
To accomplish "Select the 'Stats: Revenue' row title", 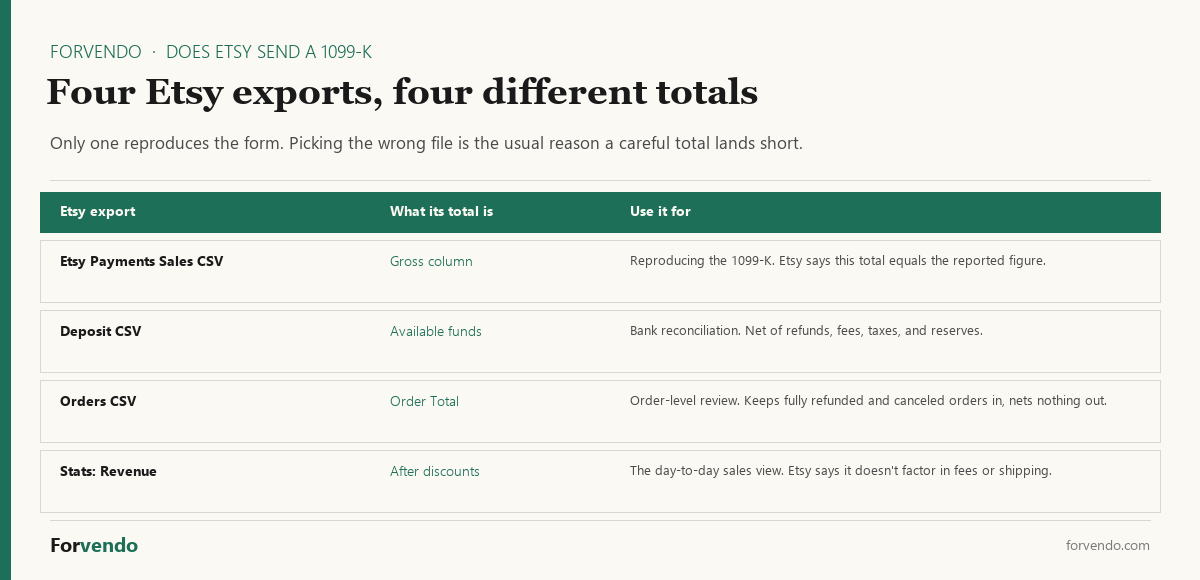I will 108,471.
